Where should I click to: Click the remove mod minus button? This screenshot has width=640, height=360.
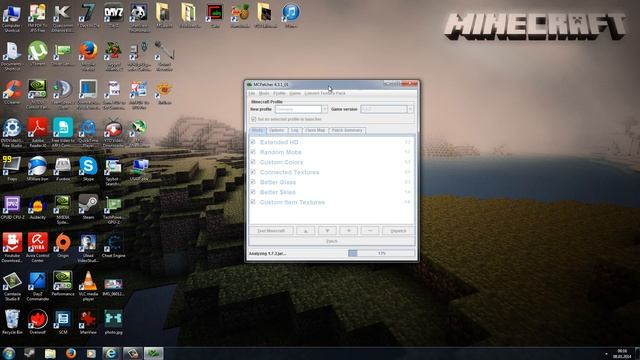370,231
